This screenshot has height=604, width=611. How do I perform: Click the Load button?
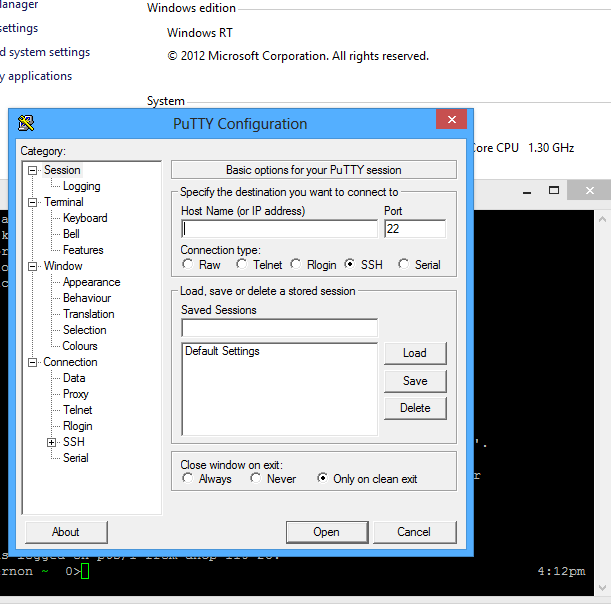pos(415,353)
